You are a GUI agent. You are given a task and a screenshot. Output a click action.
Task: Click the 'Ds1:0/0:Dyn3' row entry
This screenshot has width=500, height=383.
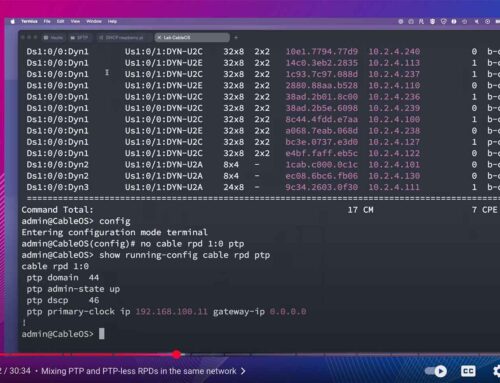58,187
